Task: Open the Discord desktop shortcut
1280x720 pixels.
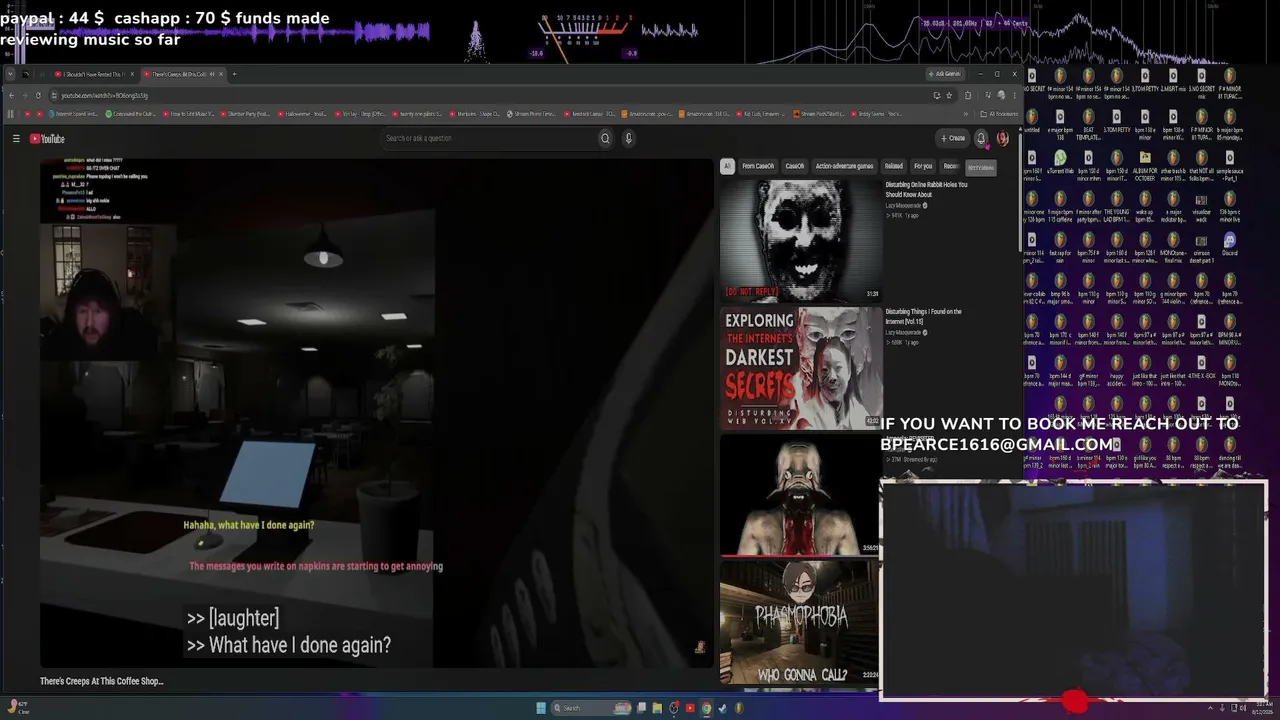Action: tap(1230, 245)
